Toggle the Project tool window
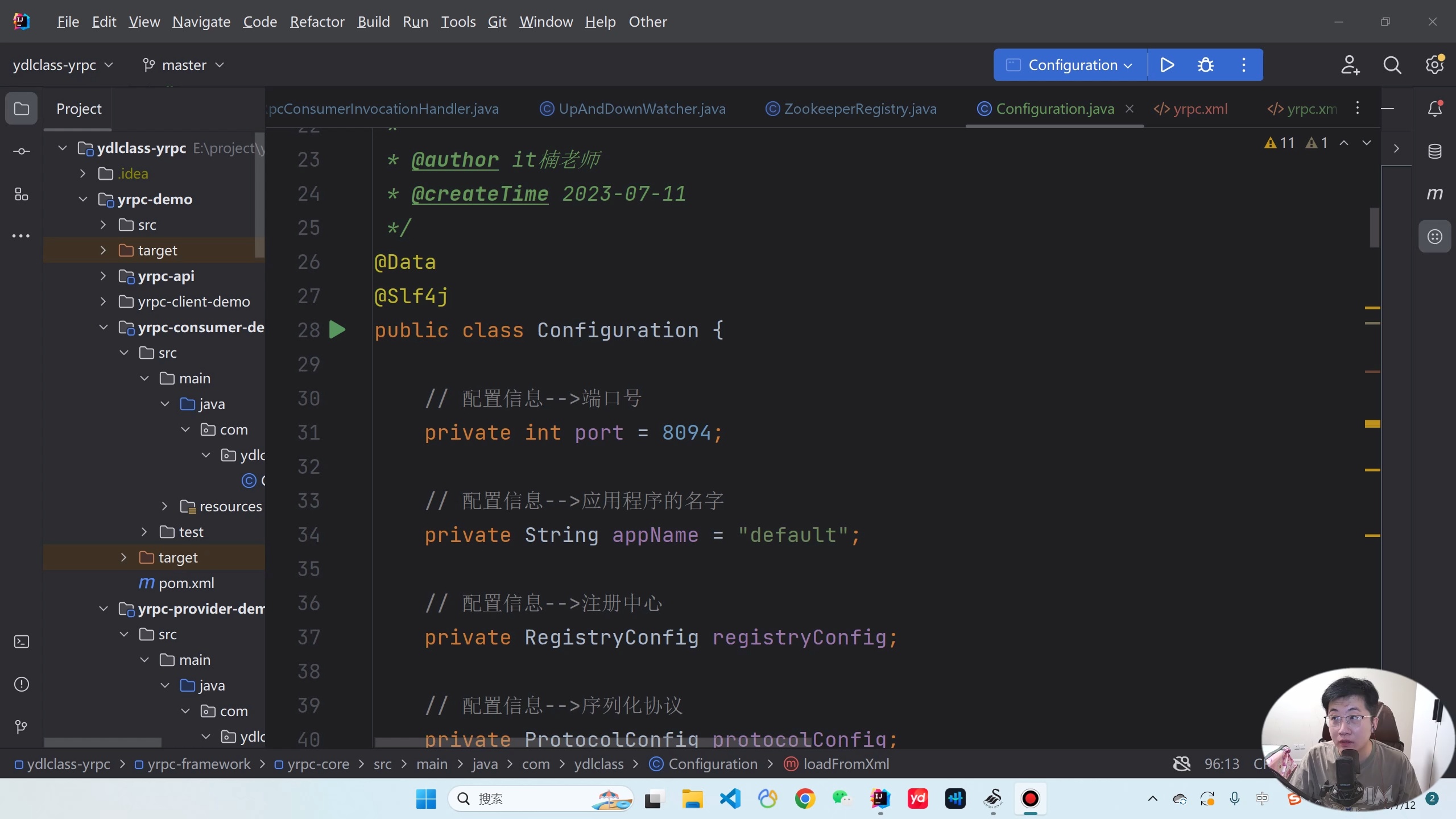 click(21, 108)
